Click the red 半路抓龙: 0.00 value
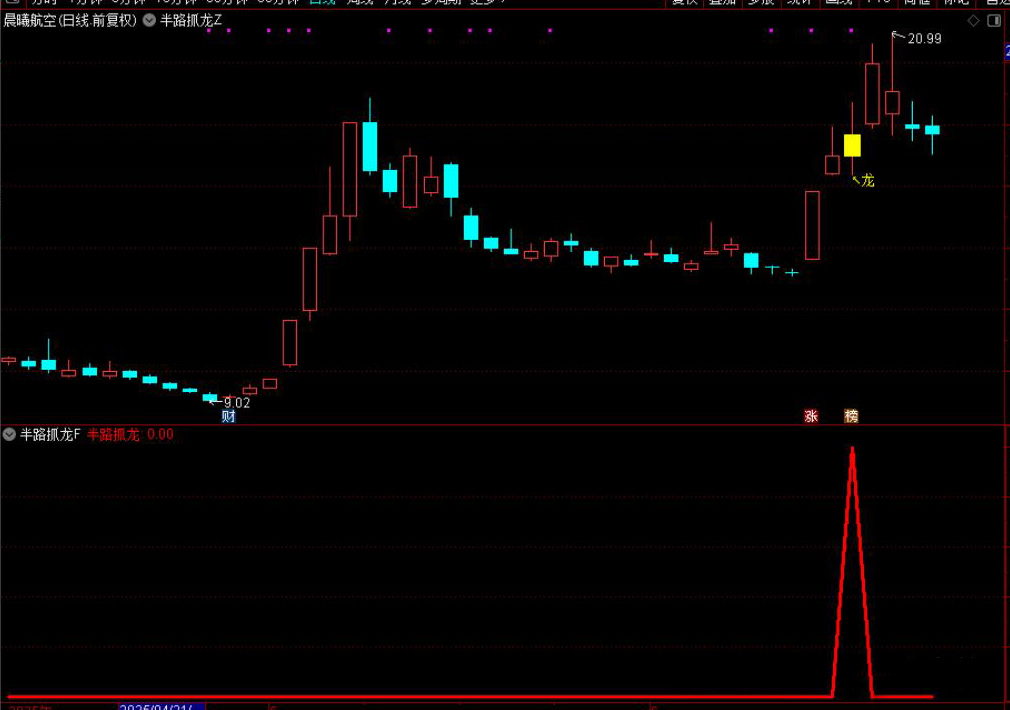 coord(130,434)
